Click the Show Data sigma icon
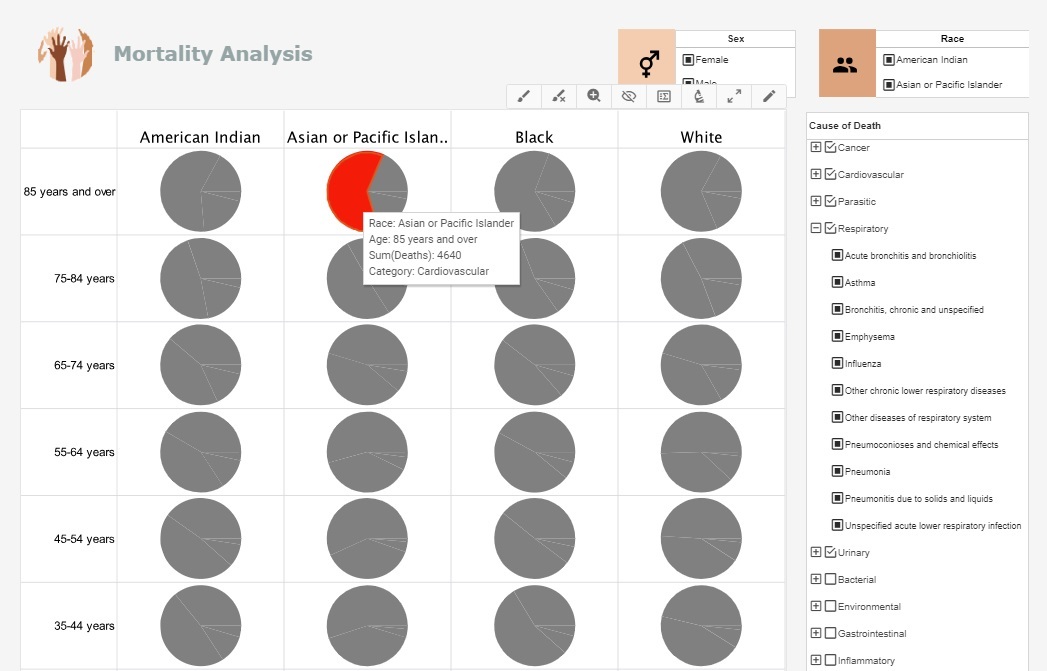 [664, 96]
